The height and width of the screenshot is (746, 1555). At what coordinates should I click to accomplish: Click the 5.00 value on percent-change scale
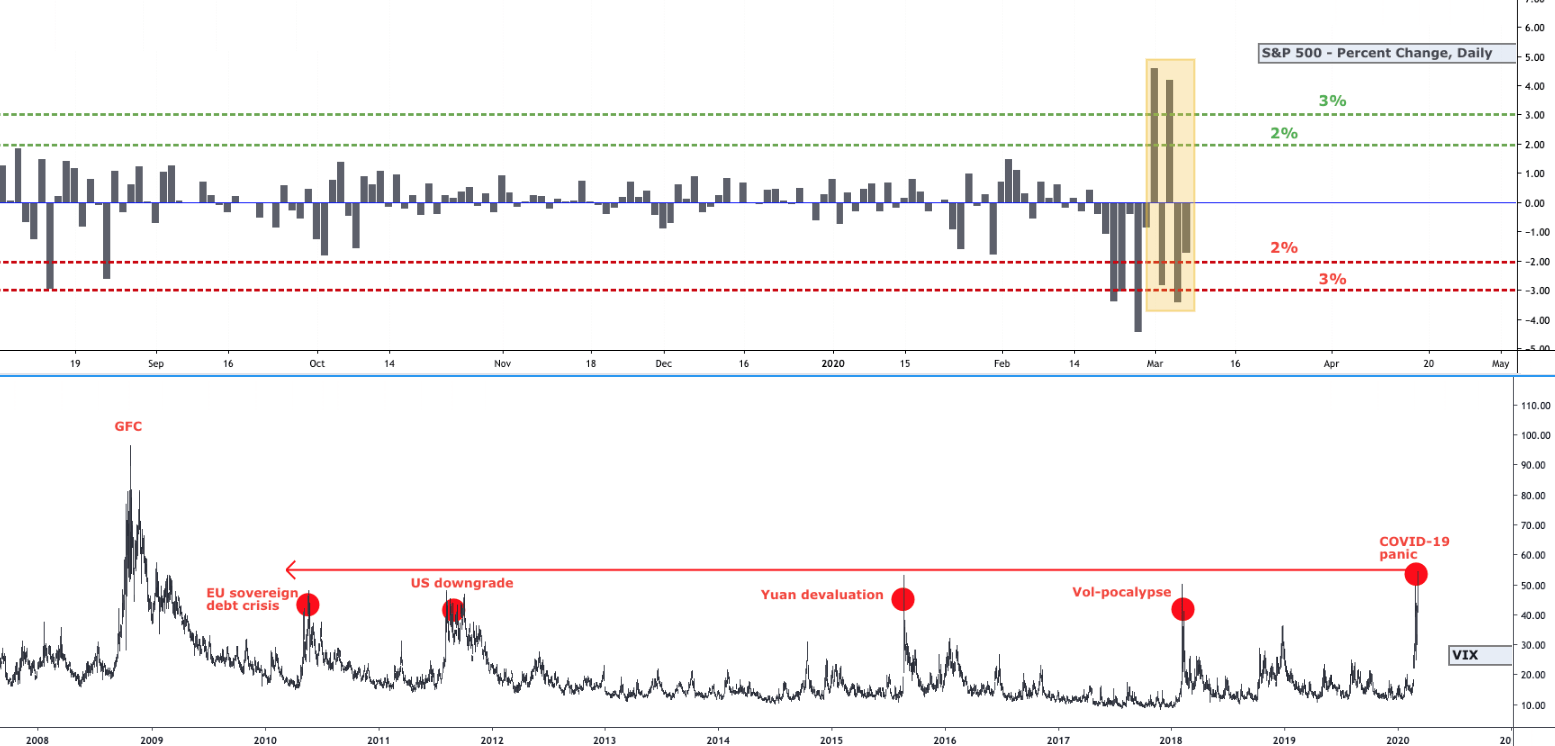click(1535, 57)
